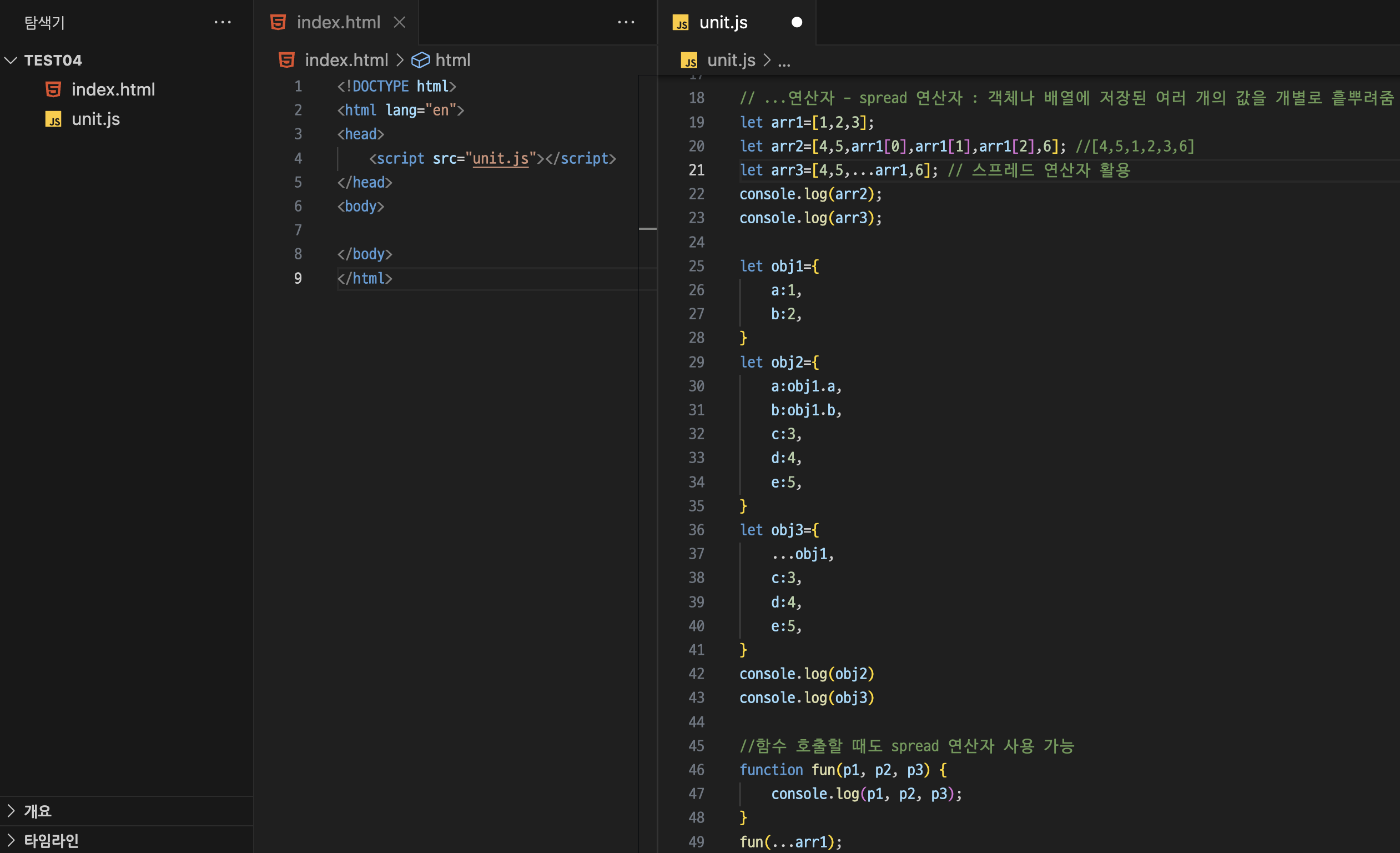Expand the 타임라인 timeline section
This screenshot has height=853, width=1400.
tap(11, 840)
